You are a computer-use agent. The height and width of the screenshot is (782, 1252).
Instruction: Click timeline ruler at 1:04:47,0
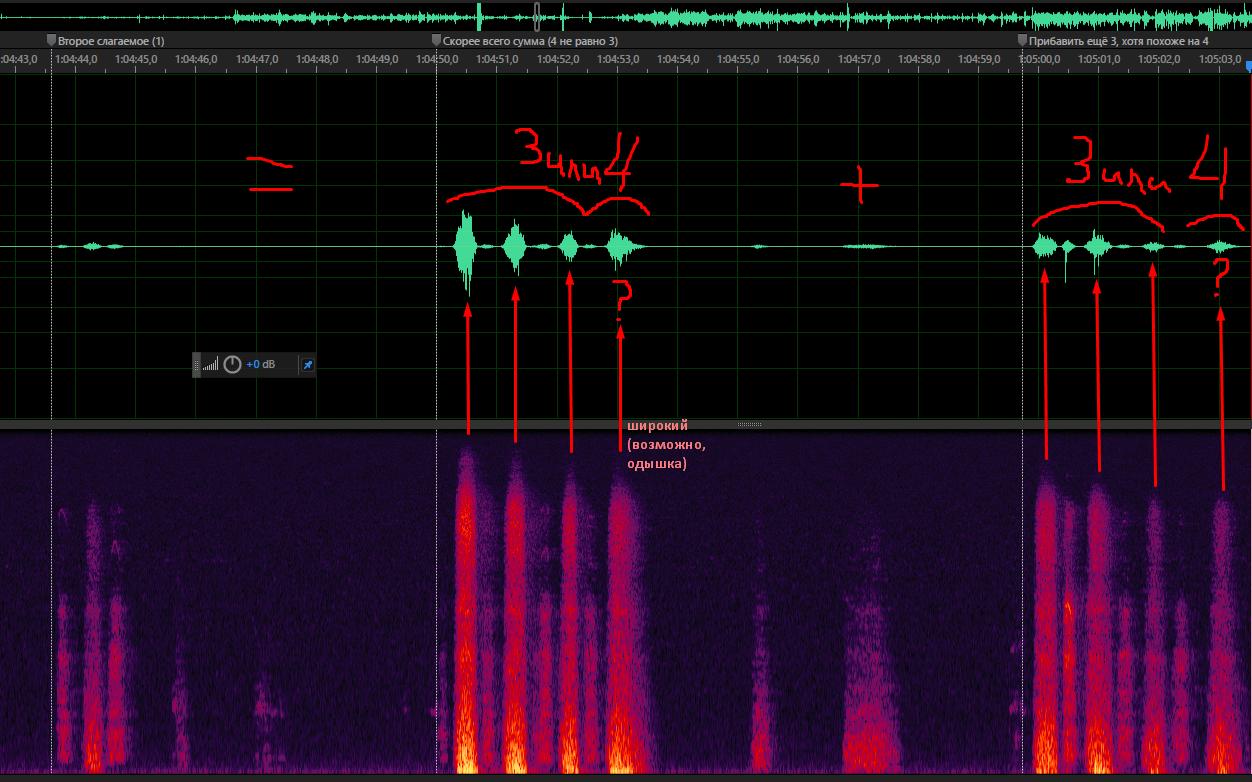point(257,59)
